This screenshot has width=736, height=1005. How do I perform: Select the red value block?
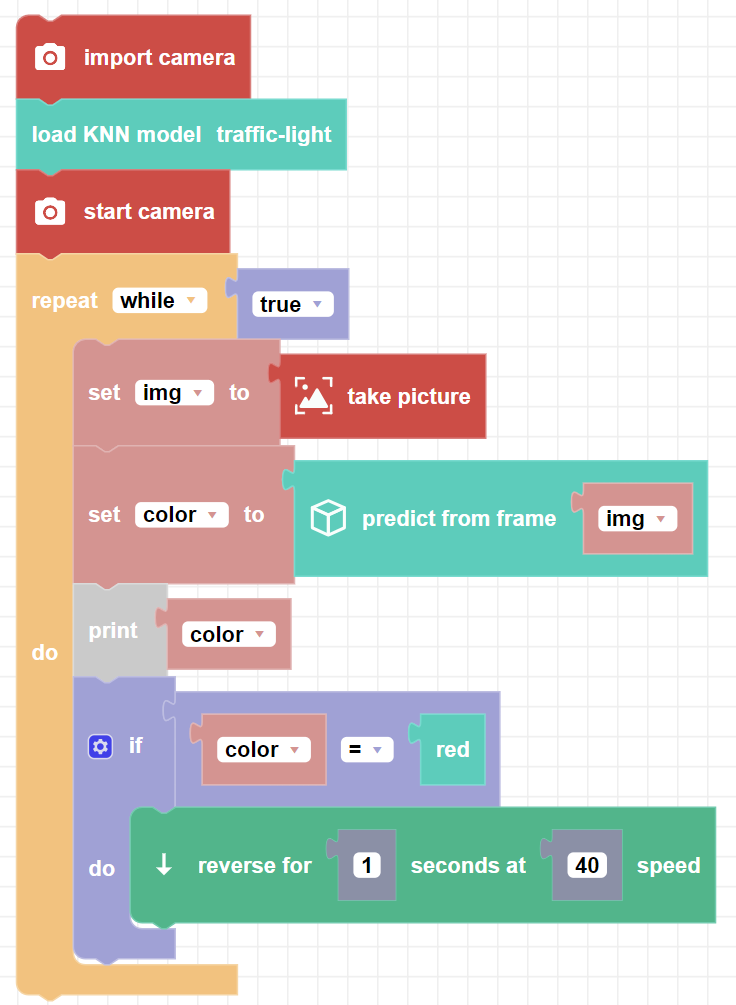pyautogui.click(x=453, y=750)
